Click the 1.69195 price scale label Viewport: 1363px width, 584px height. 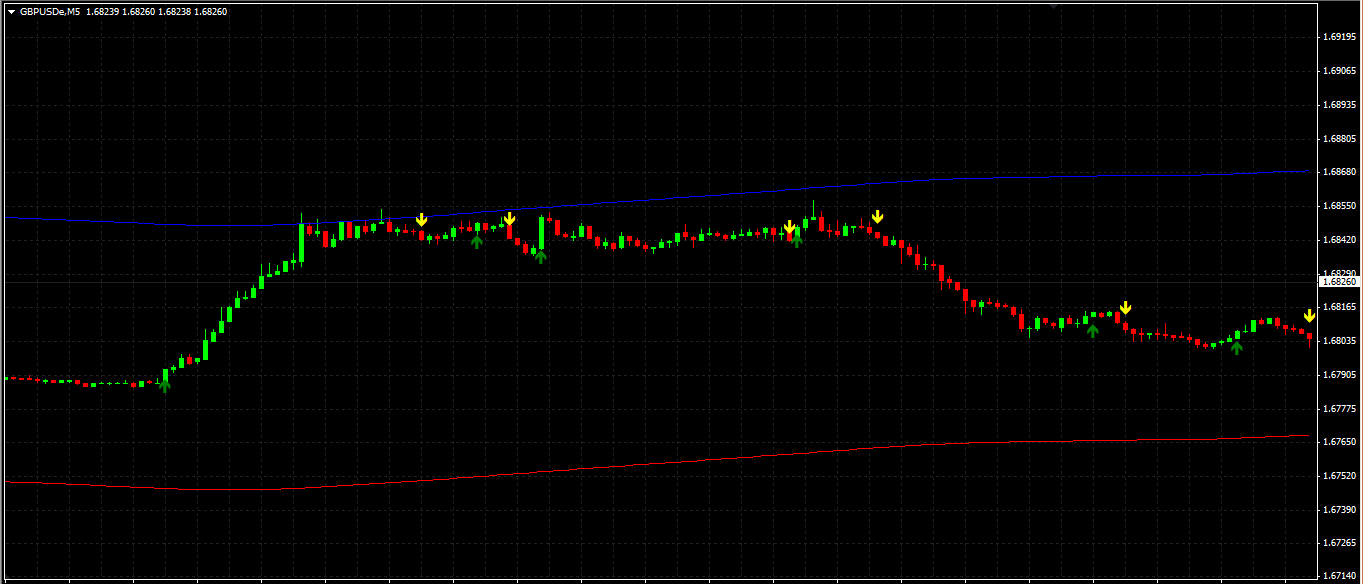[1338, 37]
